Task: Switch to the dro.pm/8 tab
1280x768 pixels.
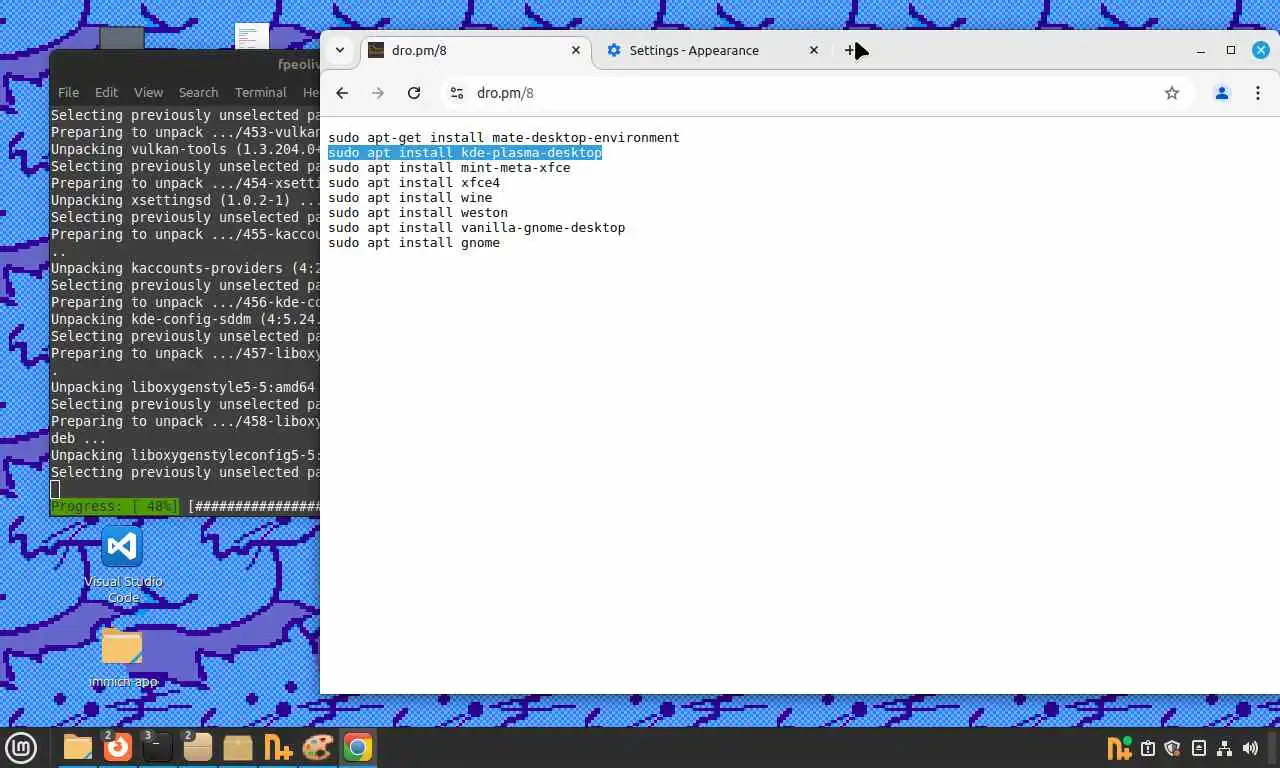Action: tap(475, 50)
